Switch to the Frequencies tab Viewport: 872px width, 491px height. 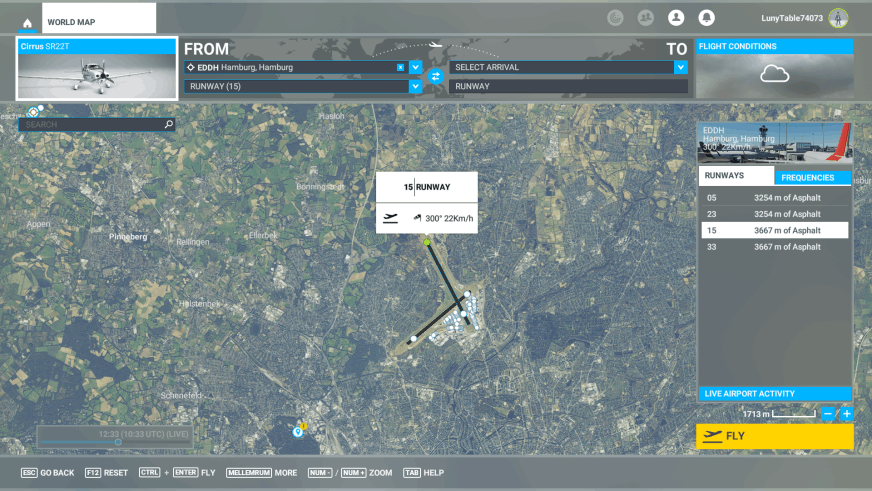pos(812,178)
